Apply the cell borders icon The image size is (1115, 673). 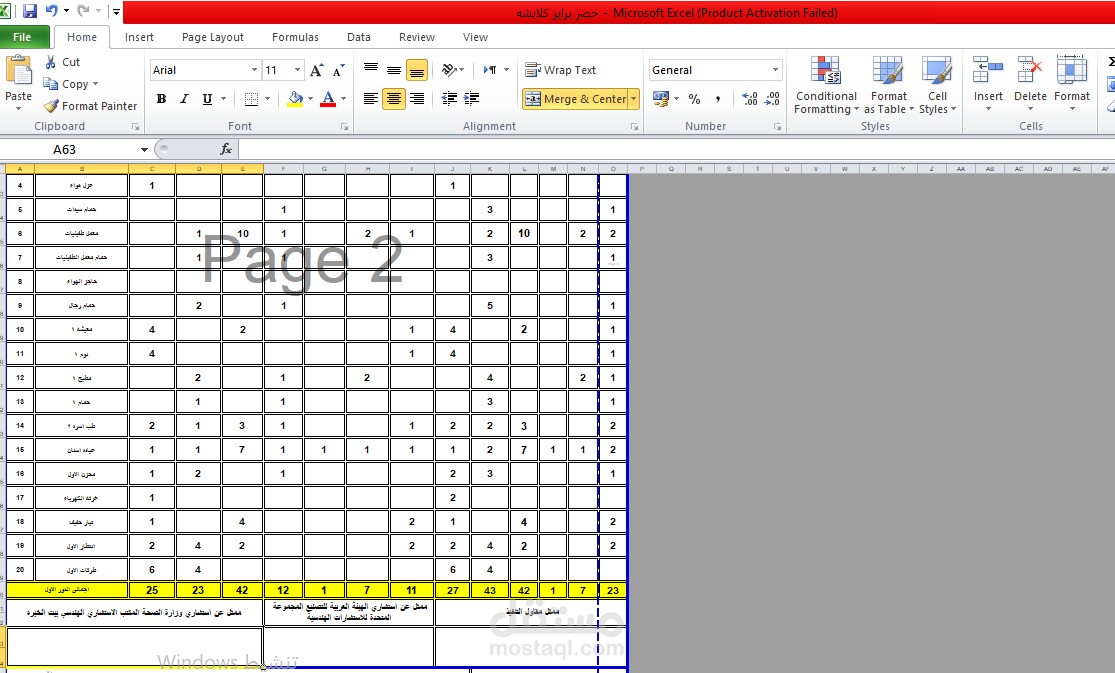click(x=251, y=99)
